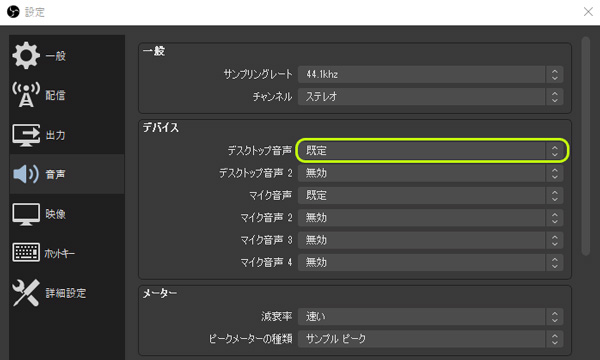Screen dimensions: 600x360
Task: Open the サンプリングレート 44.1khz dropdown
Action: pos(430,74)
